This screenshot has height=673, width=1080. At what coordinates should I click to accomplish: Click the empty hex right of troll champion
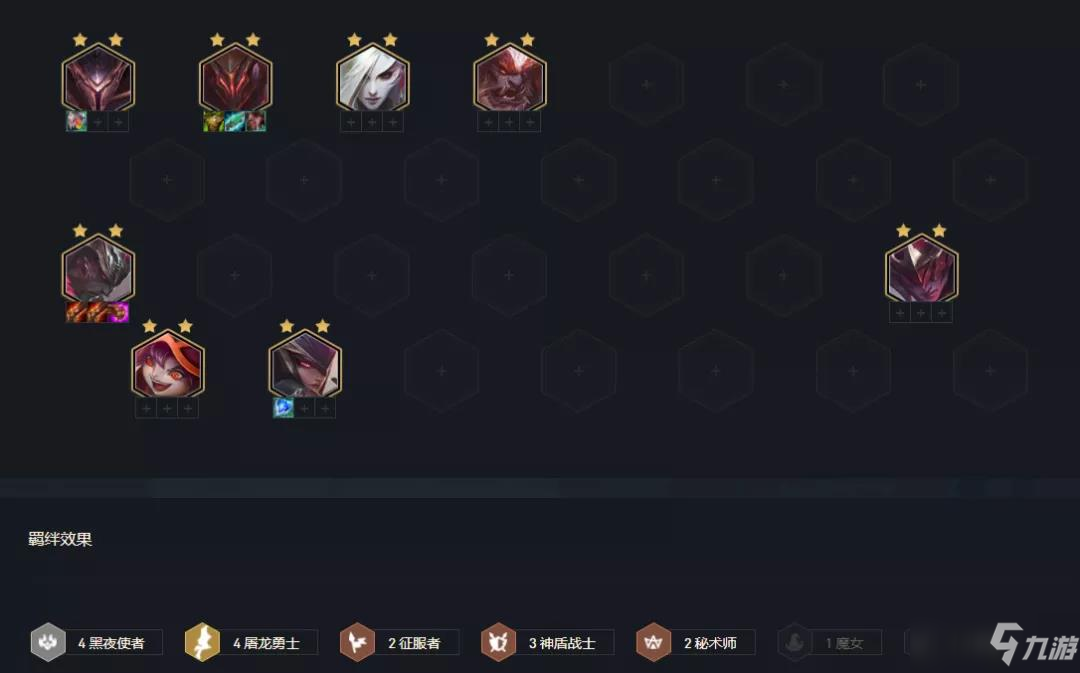point(646,84)
